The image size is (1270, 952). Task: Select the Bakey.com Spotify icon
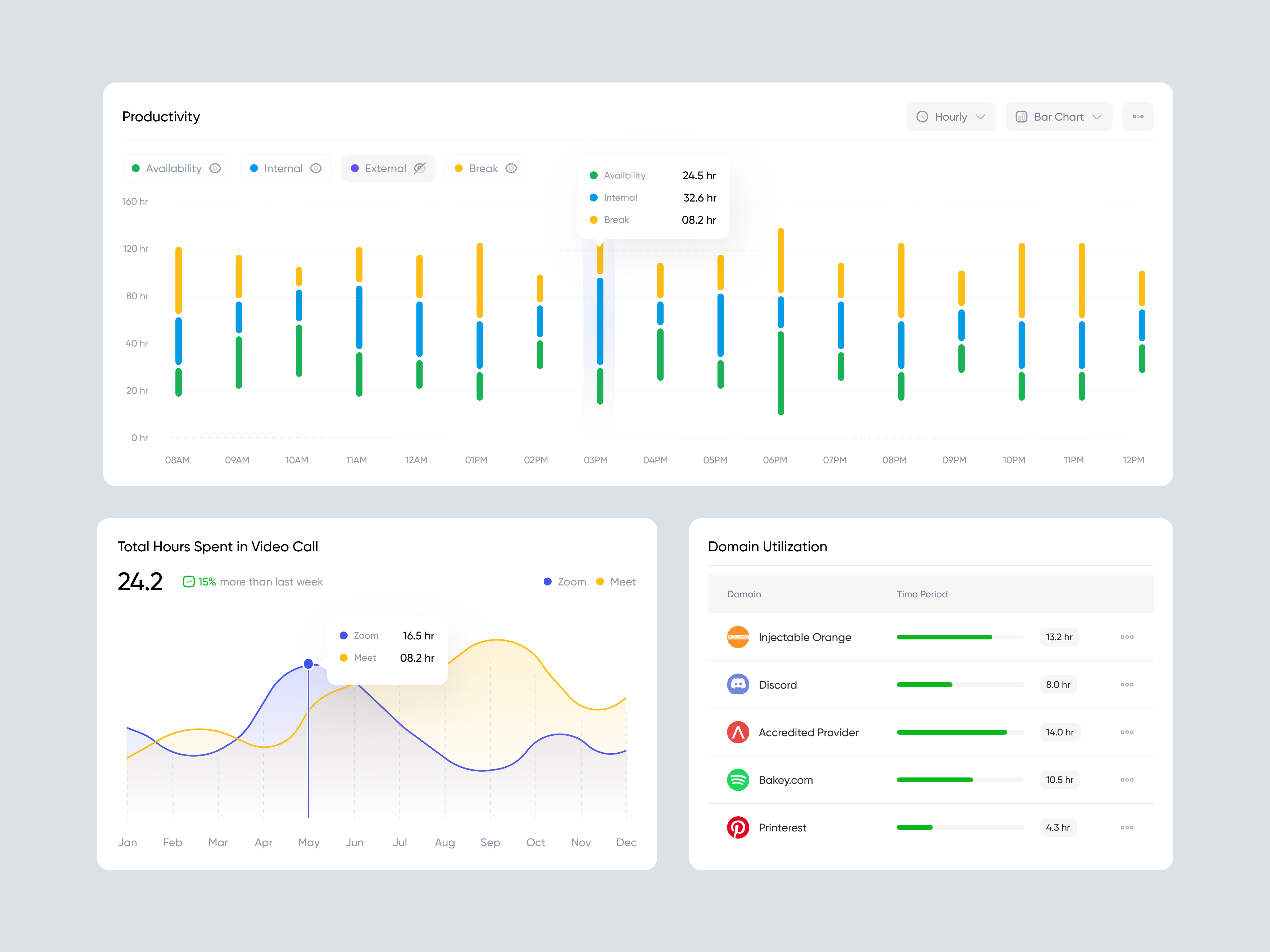pos(738,779)
